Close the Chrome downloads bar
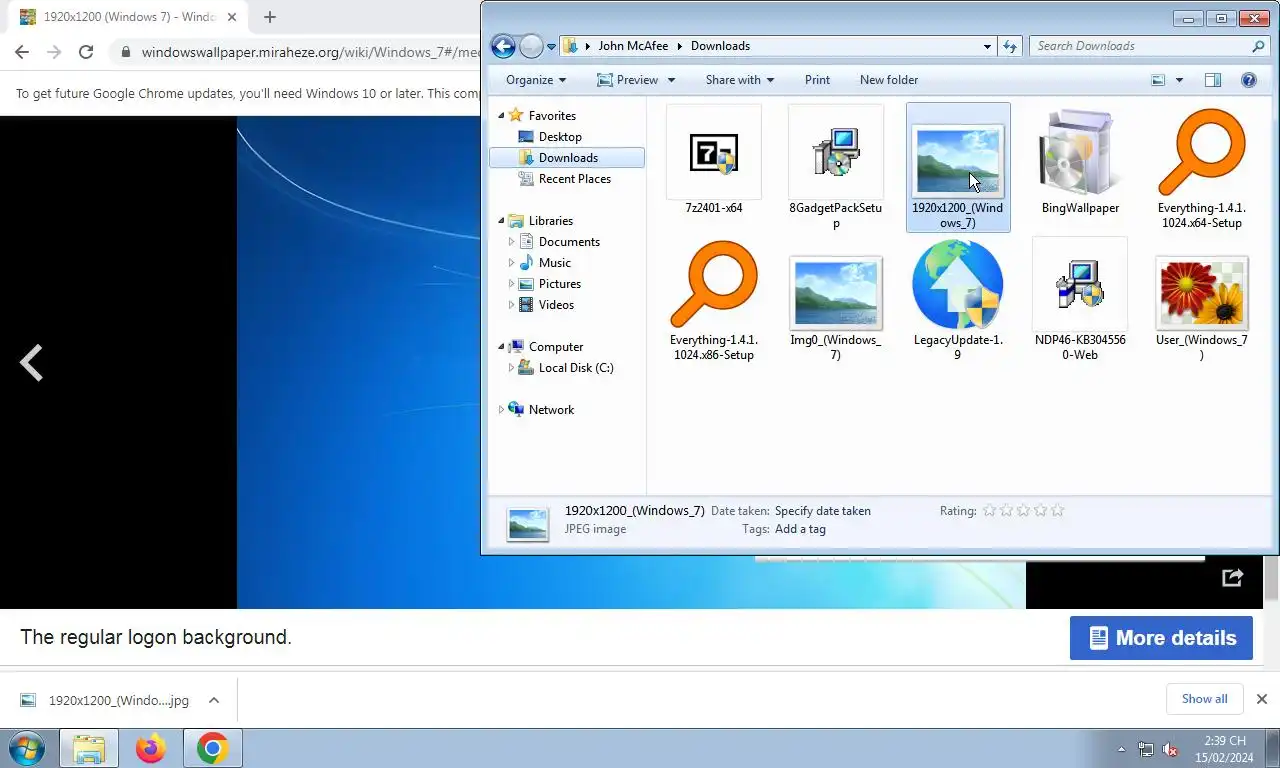The height and width of the screenshot is (768, 1280). click(1262, 699)
